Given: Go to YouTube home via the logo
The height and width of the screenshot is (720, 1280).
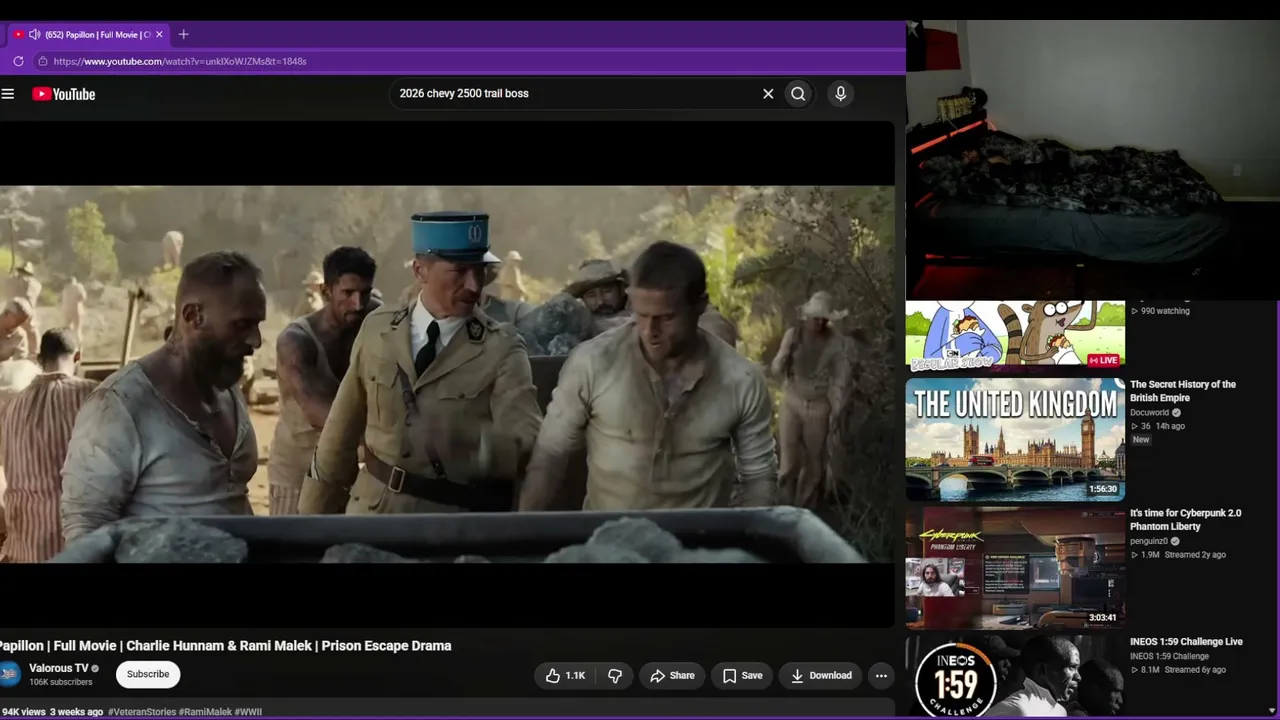Looking at the screenshot, I should pos(64,94).
